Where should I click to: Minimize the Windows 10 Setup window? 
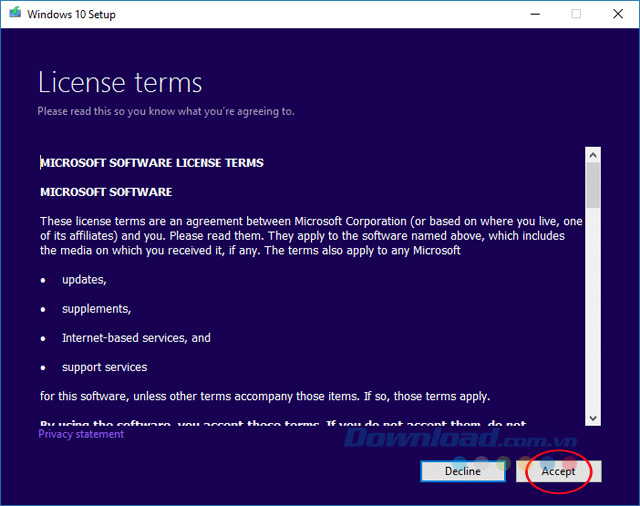tap(535, 14)
